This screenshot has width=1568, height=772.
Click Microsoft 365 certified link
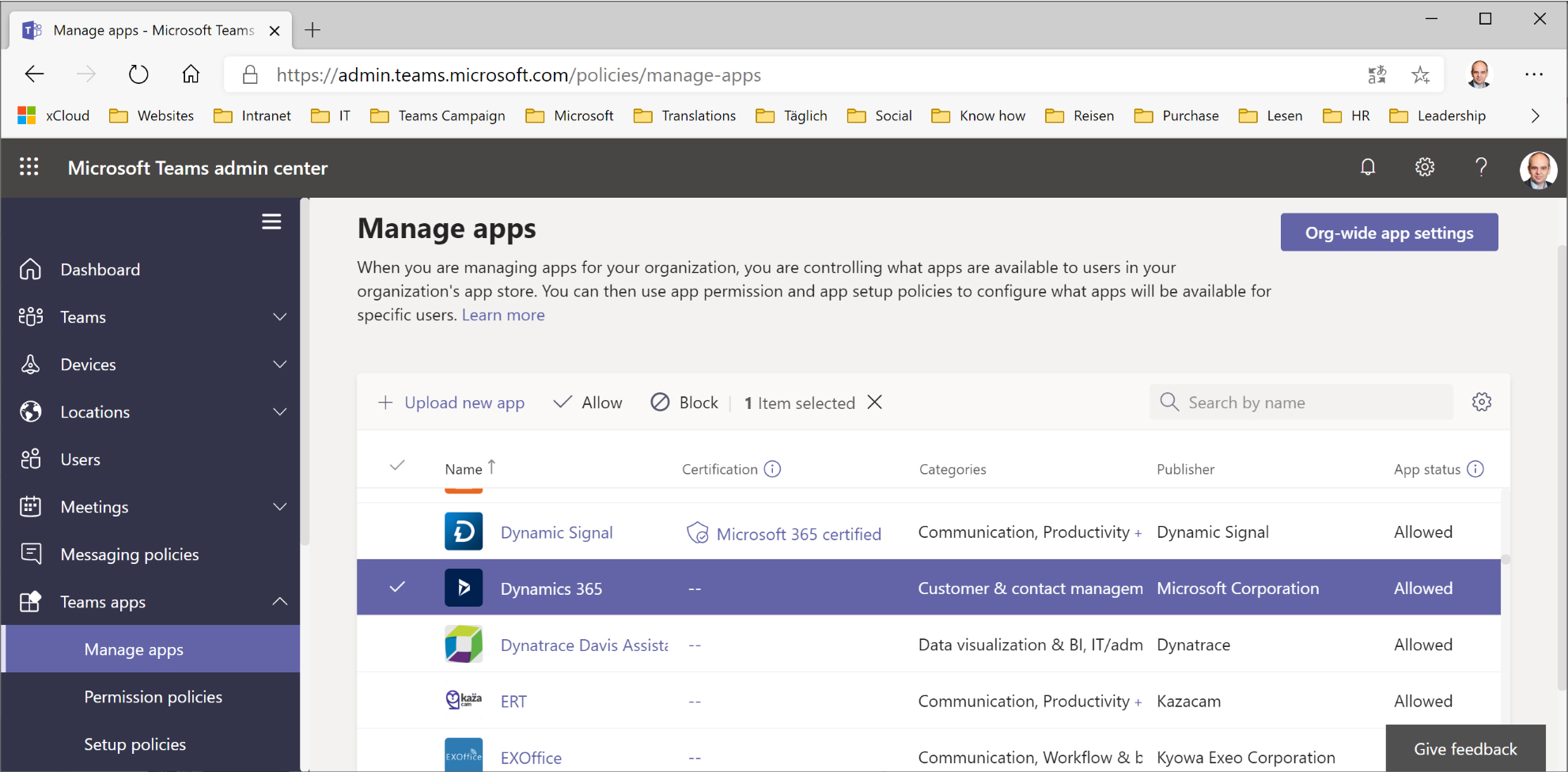point(798,534)
